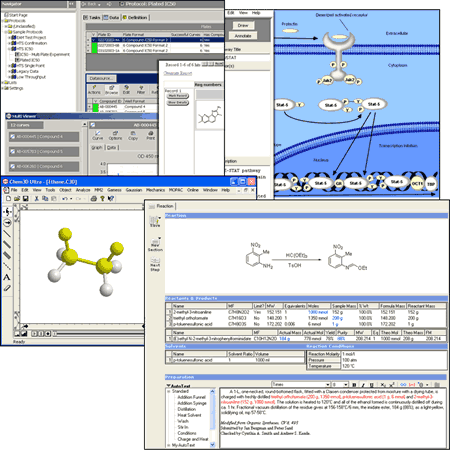Open the MOPAC menu
The image size is (450, 450).
(x=175, y=190)
